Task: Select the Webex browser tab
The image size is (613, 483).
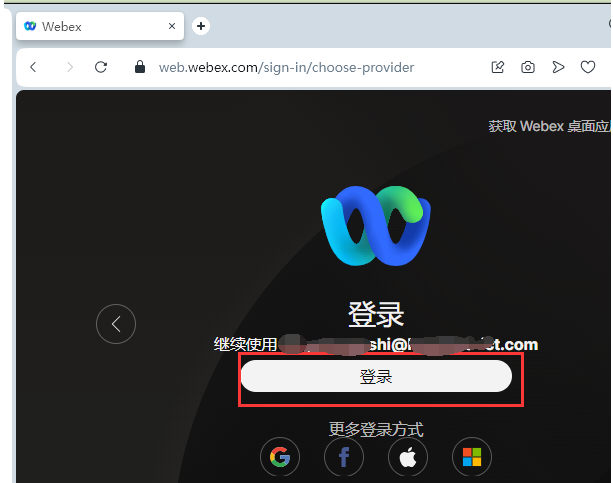Action: tap(100, 26)
